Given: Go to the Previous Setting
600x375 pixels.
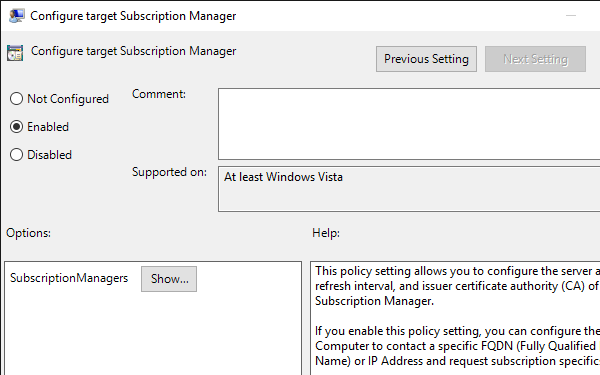Looking at the screenshot, I should pyautogui.click(x=426, y=59).
